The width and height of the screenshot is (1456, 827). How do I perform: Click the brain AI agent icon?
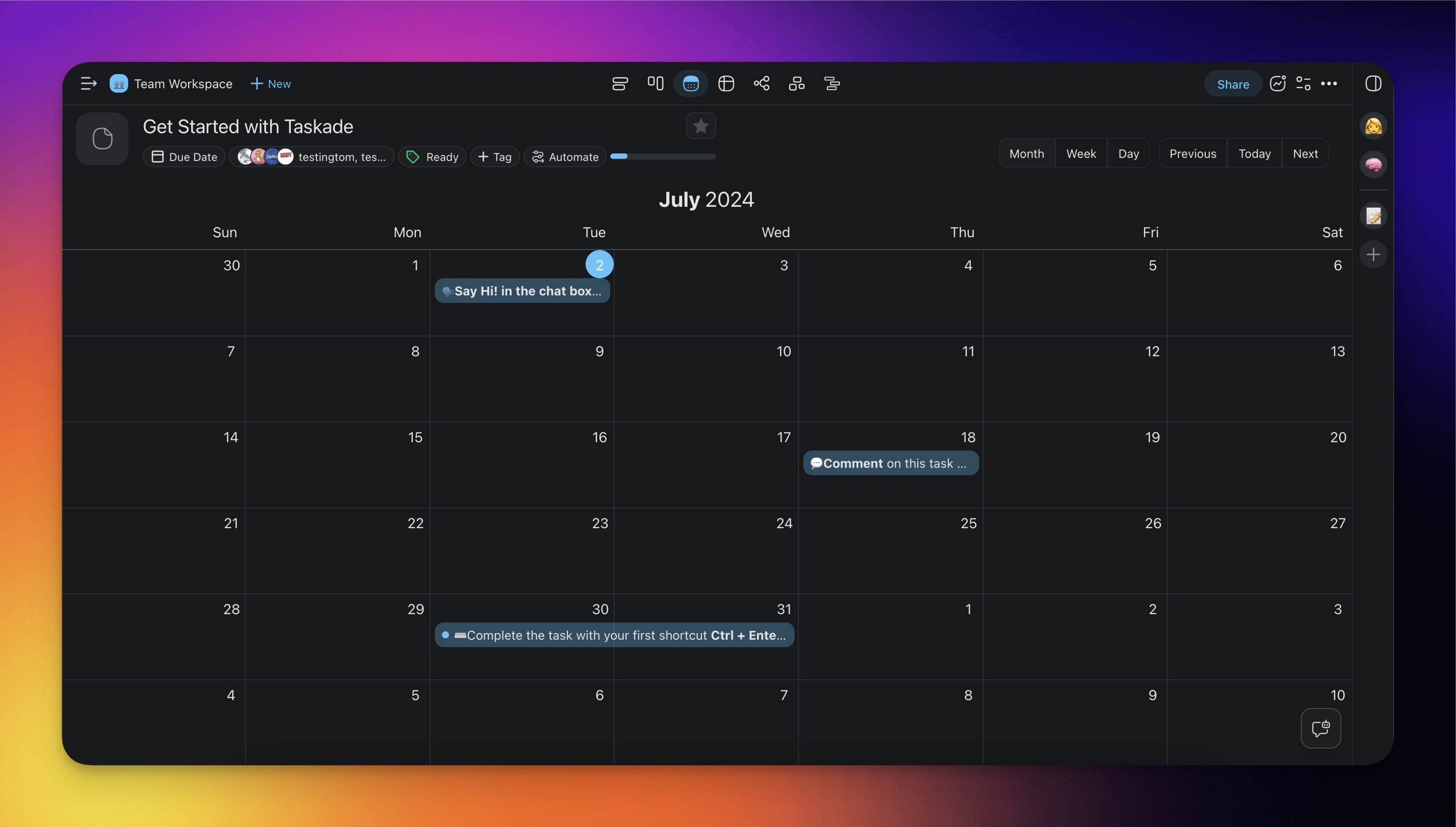[1373, 165]
